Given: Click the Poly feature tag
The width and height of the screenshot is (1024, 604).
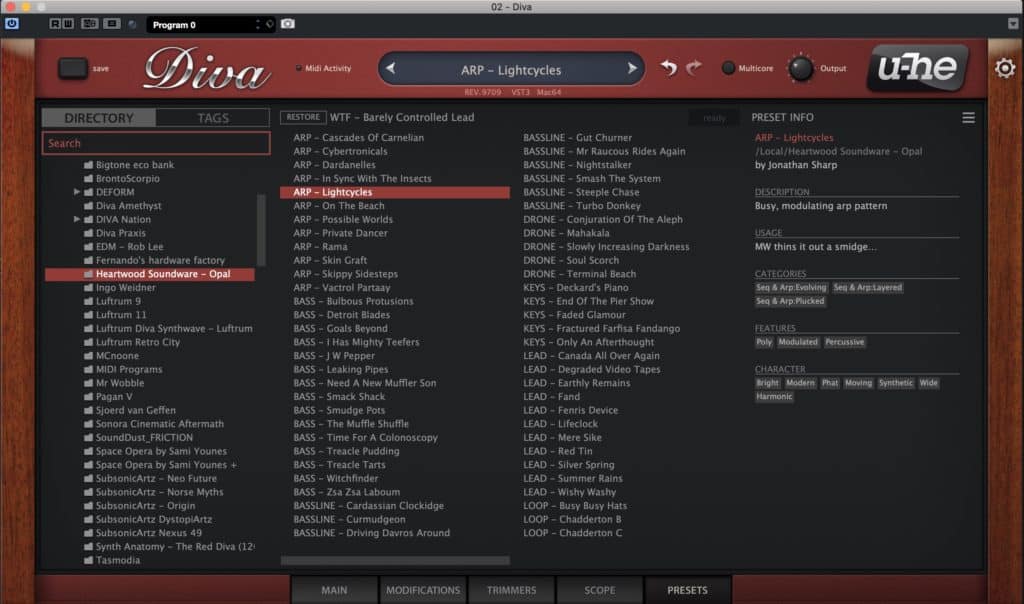Looking at the screenshot, I should (x=763, y=342).
